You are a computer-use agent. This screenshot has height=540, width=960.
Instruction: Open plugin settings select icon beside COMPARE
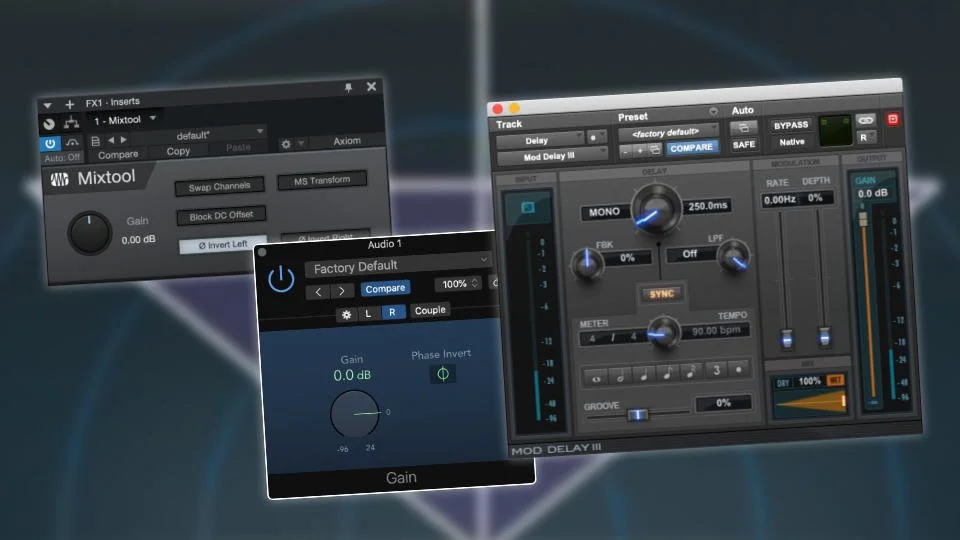point(654,149)
